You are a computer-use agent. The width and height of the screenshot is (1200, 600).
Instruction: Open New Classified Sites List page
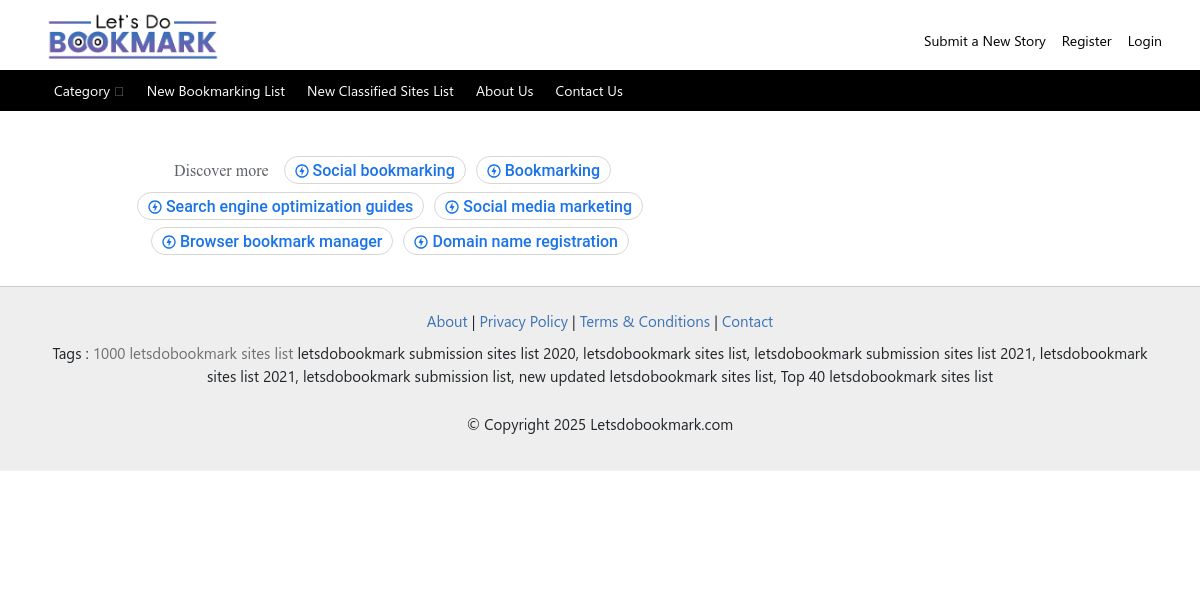(380, 91)
